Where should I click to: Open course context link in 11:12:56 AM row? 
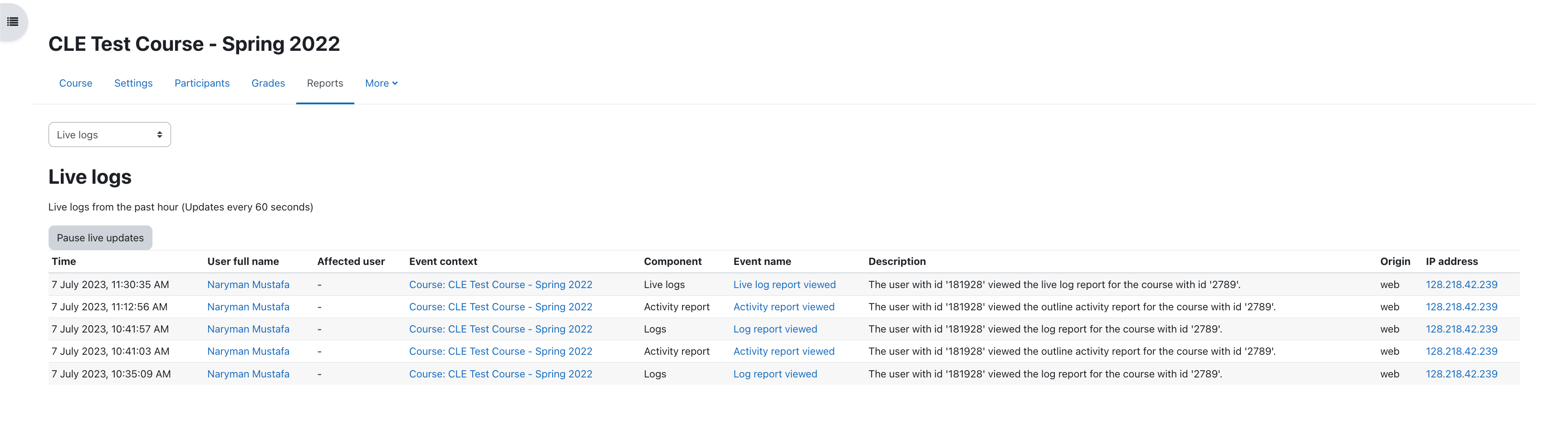(500, 307)
